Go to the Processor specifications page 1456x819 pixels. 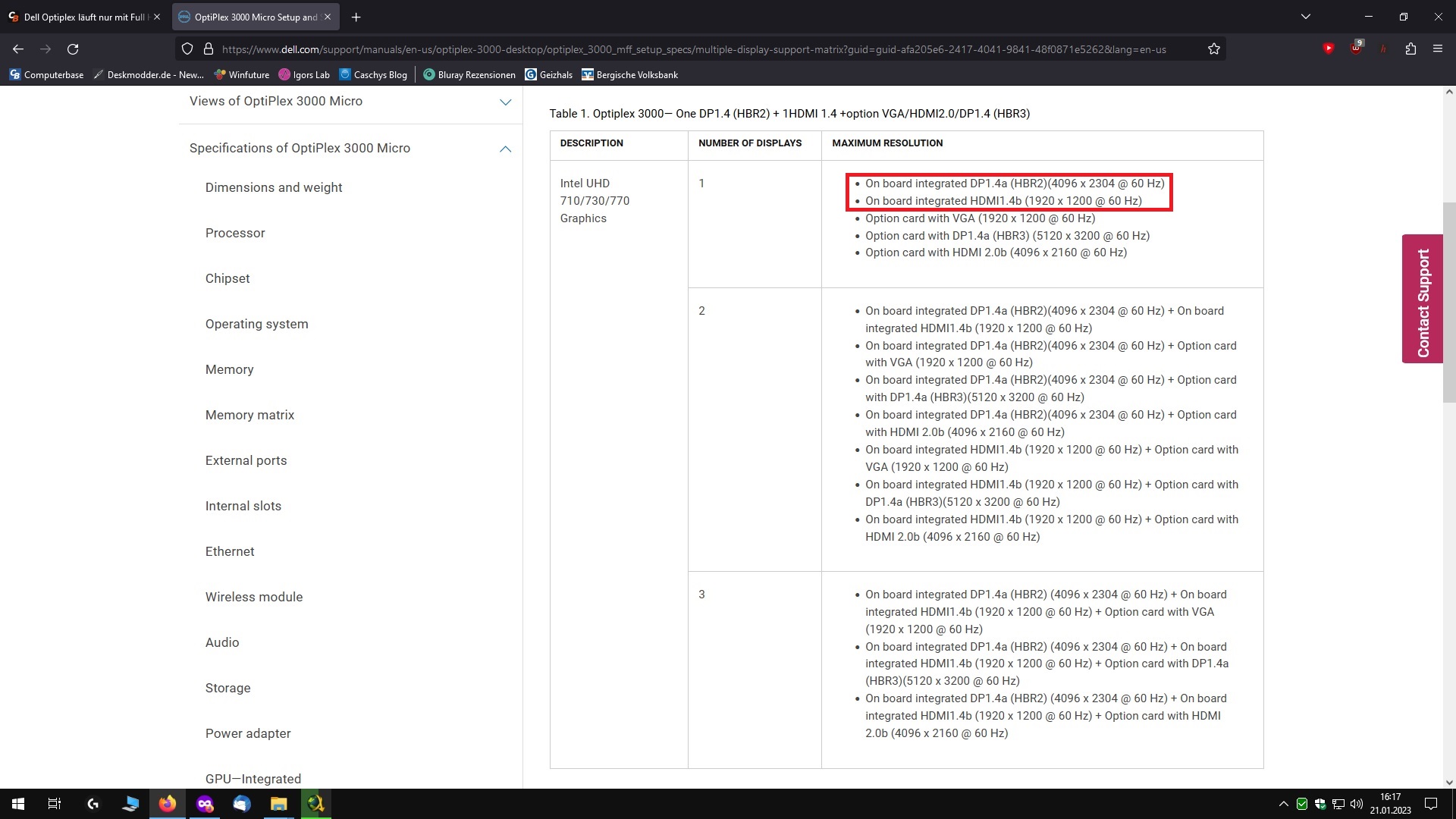(235, 233)
